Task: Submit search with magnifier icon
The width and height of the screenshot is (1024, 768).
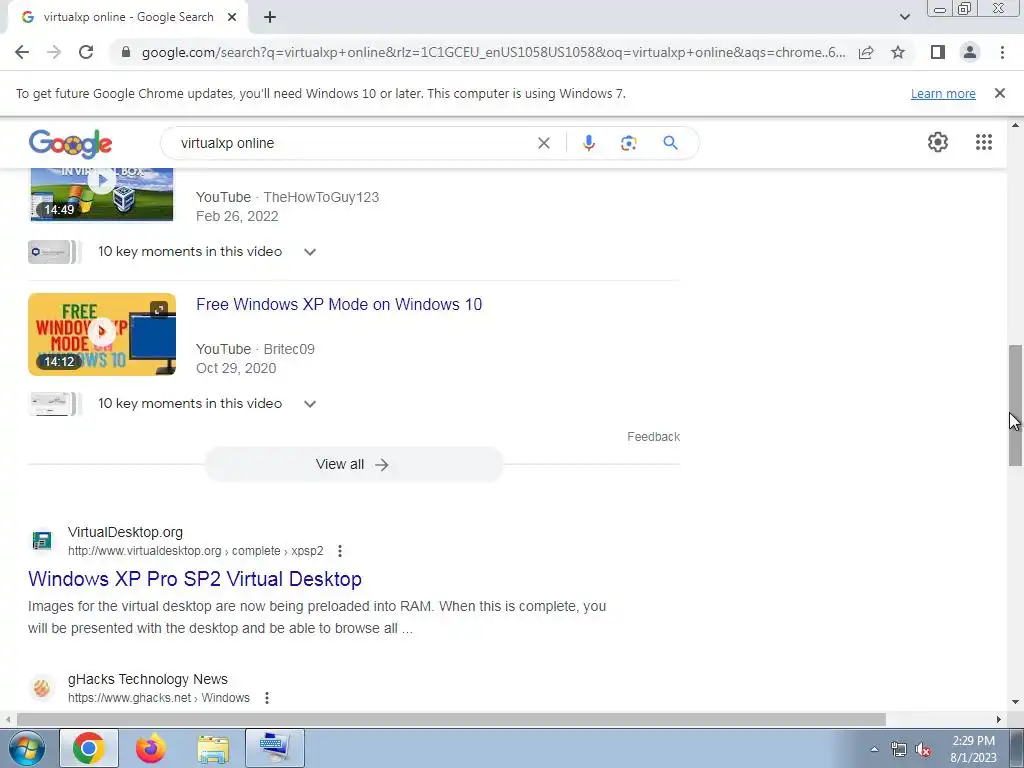Action: pyautogui.click(x=670, y=142)
